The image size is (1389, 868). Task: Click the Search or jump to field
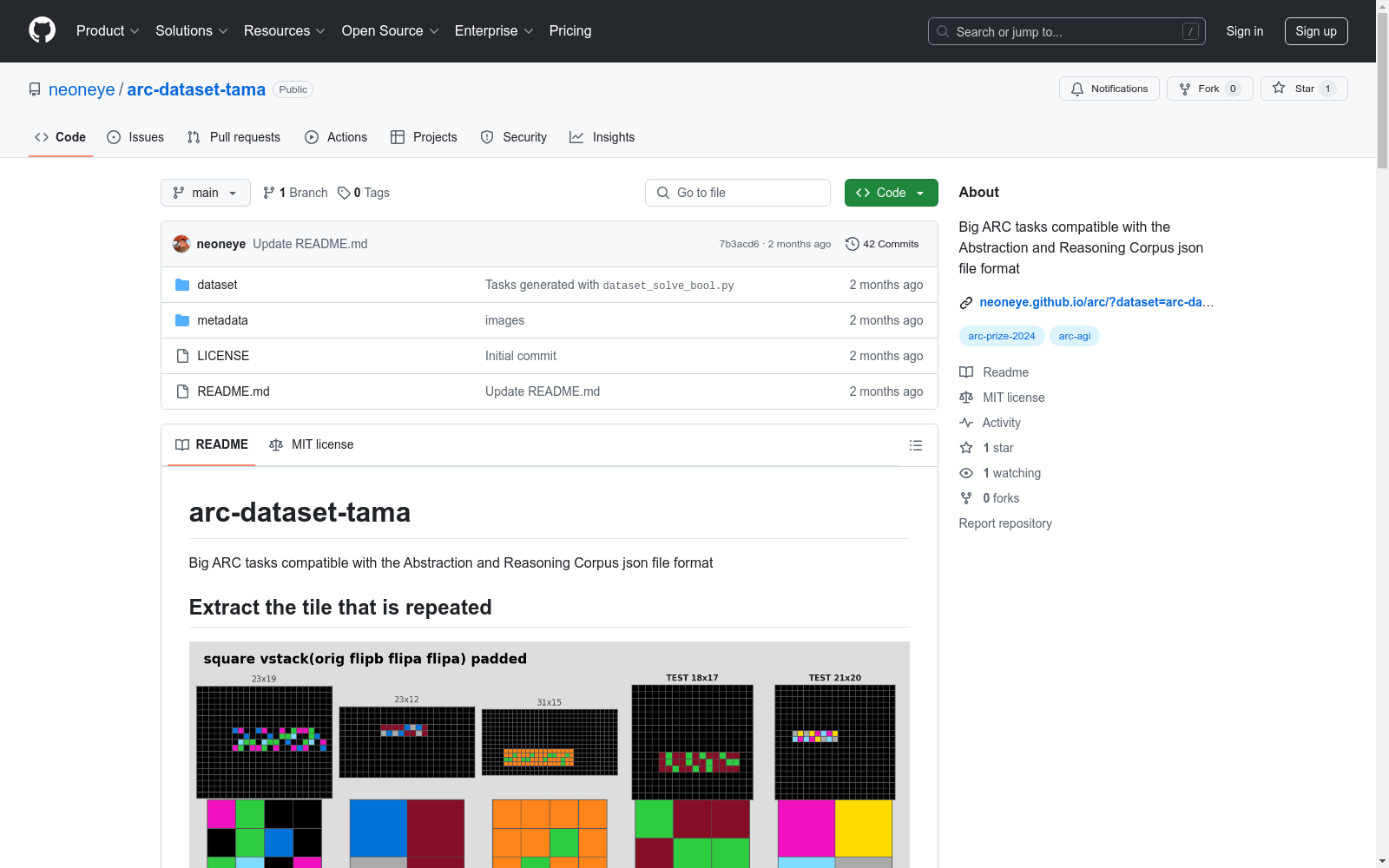tap(1066, 31)
